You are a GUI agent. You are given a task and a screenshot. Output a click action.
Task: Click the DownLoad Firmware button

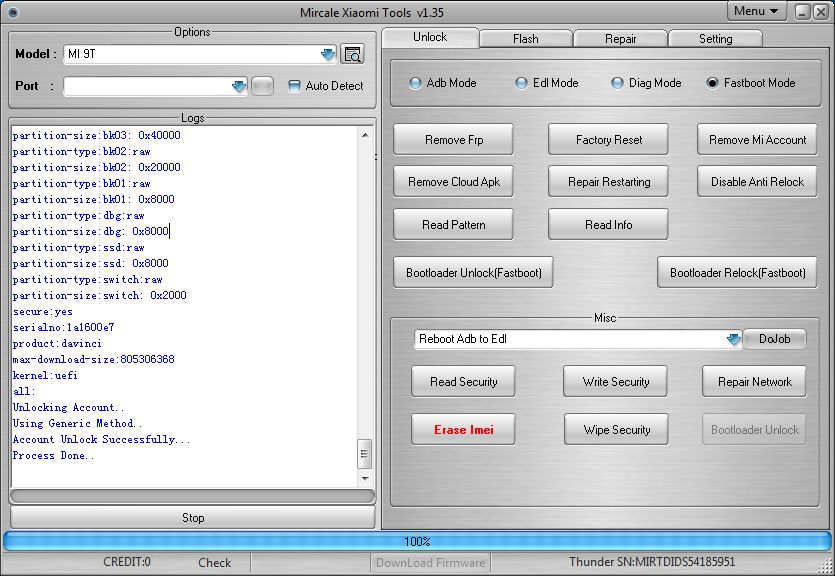pyautogui.click(x=431, y=563)
